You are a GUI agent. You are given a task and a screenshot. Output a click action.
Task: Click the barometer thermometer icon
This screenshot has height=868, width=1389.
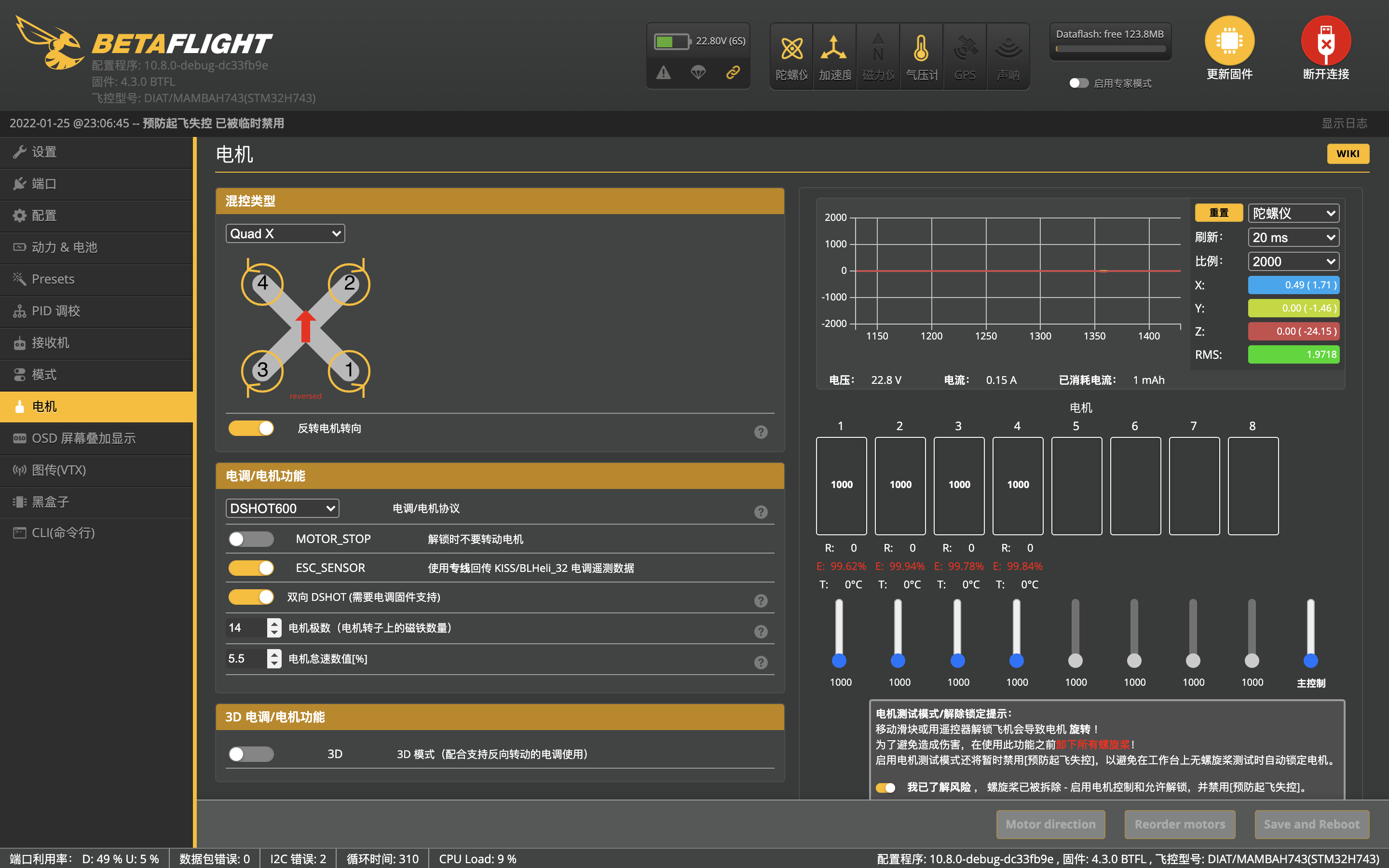[x=921, y=49]
